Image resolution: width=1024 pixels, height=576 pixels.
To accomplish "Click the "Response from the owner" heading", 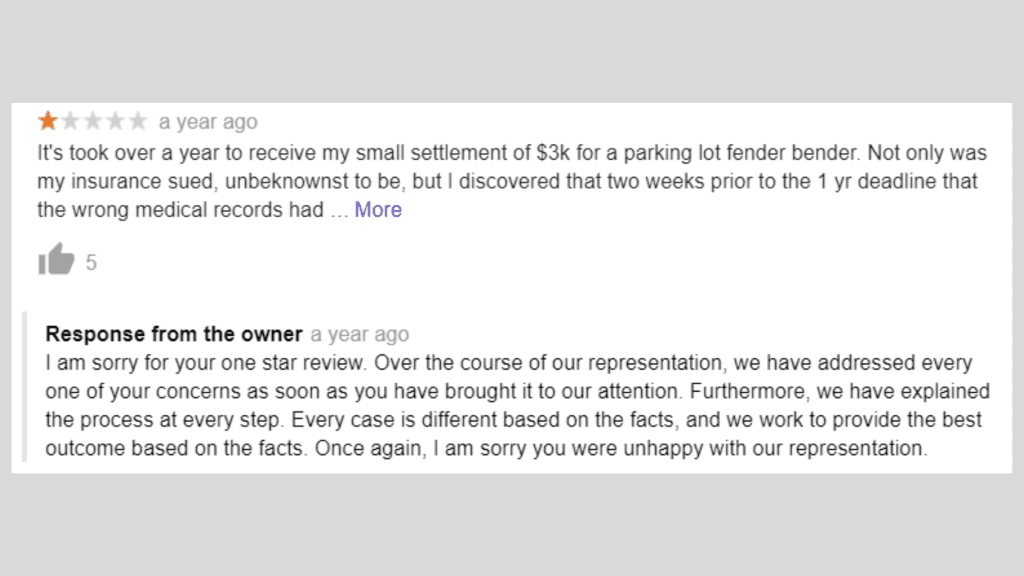I will pyautogui.click(x=174, y=334).
